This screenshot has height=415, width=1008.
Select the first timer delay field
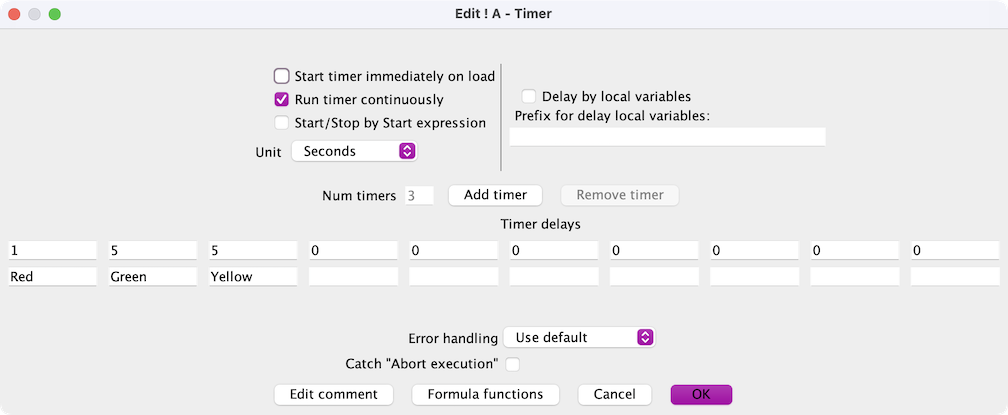(52, 250)
